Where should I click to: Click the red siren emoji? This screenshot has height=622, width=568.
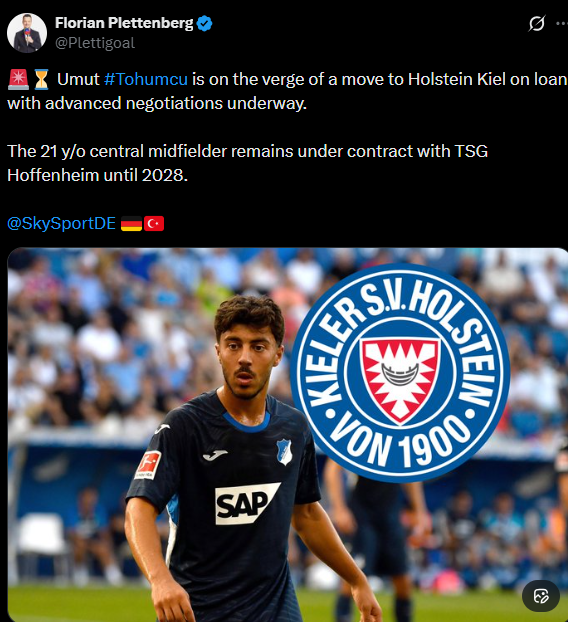[x=18, y=79]
